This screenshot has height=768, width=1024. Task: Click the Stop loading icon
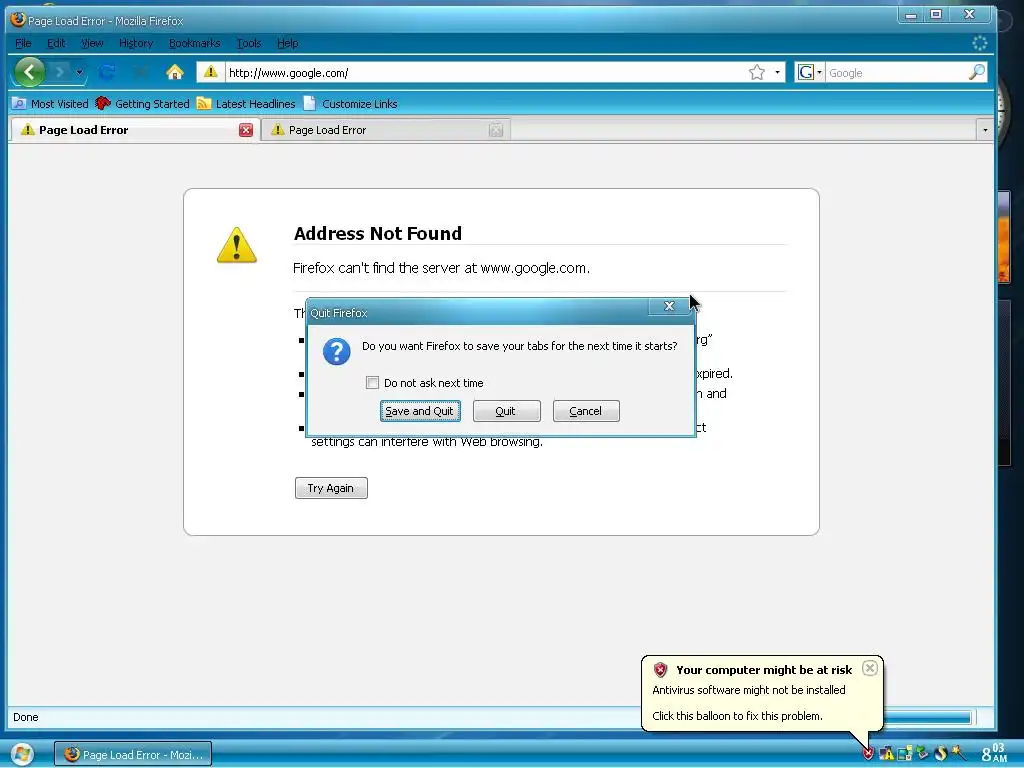click(140, 72)
